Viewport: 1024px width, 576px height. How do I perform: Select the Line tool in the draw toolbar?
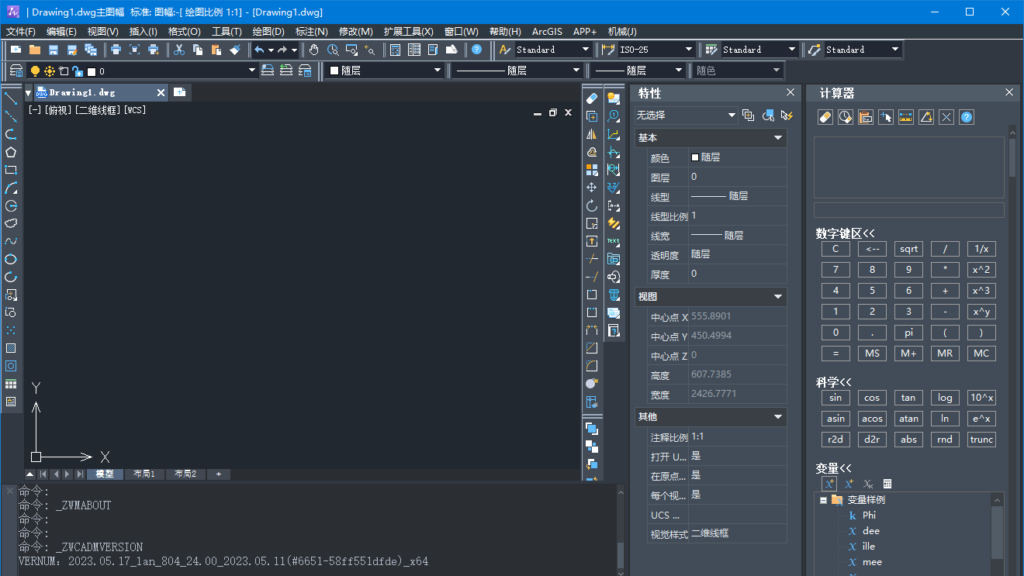click(10, 99)
